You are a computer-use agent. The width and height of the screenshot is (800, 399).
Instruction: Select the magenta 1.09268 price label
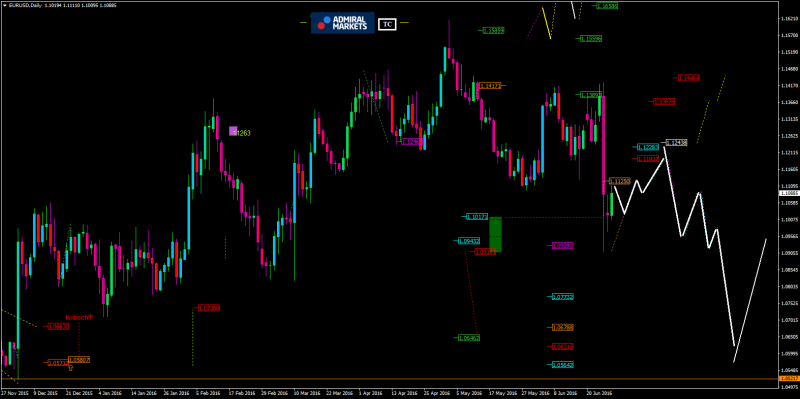563,246
